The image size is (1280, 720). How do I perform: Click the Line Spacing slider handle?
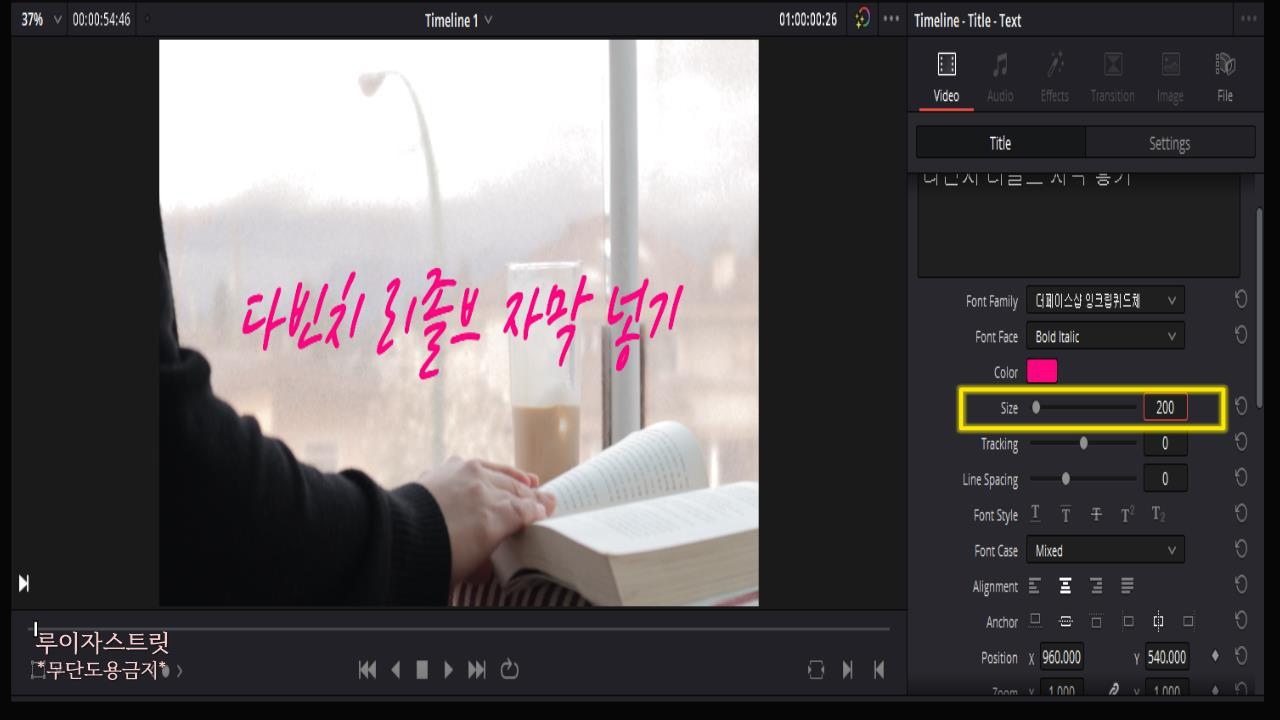point(1066,479)
